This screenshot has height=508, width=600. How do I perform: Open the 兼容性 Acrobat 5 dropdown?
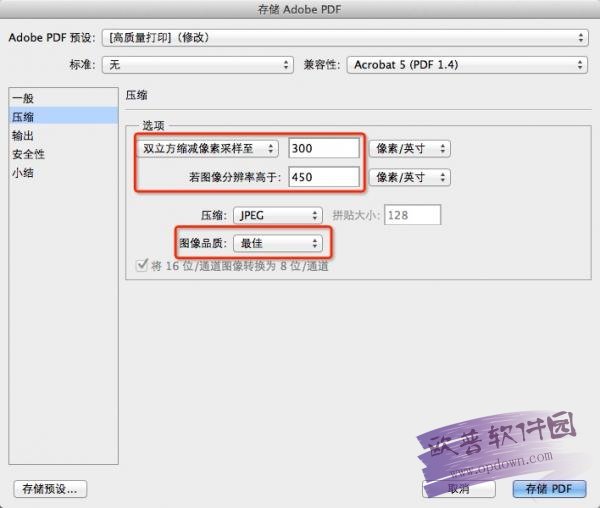(467, 65)
